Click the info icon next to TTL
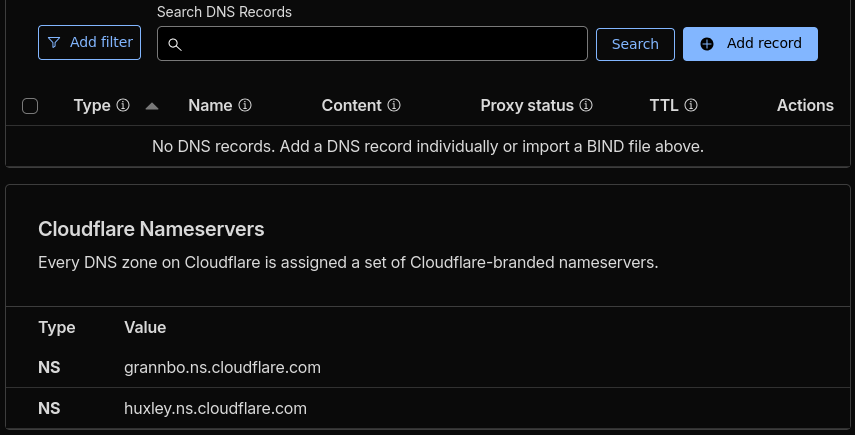 (x=691, y=105)
